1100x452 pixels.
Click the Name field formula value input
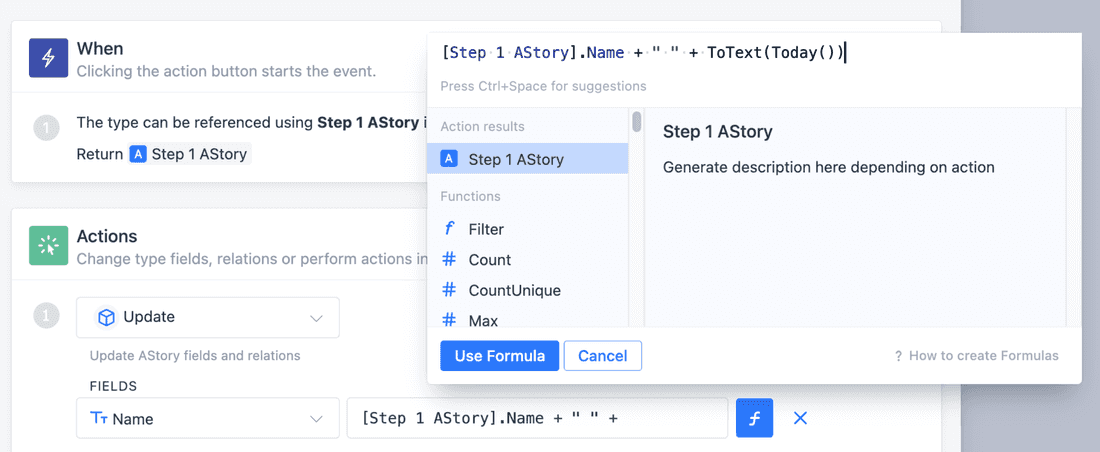pyautogui.click(x=537, y=419)
